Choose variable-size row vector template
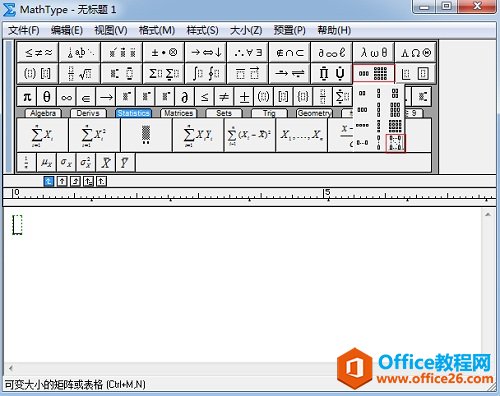Screen dimensions: 500x396 coord(362,143)
